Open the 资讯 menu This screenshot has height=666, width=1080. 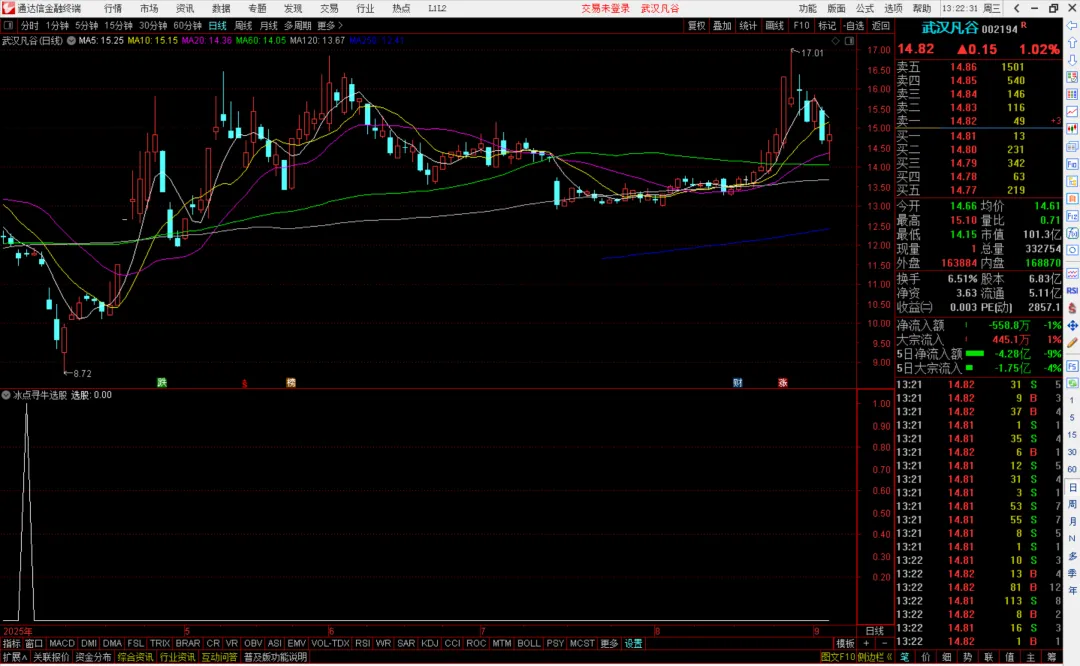(x=185, y=8)
